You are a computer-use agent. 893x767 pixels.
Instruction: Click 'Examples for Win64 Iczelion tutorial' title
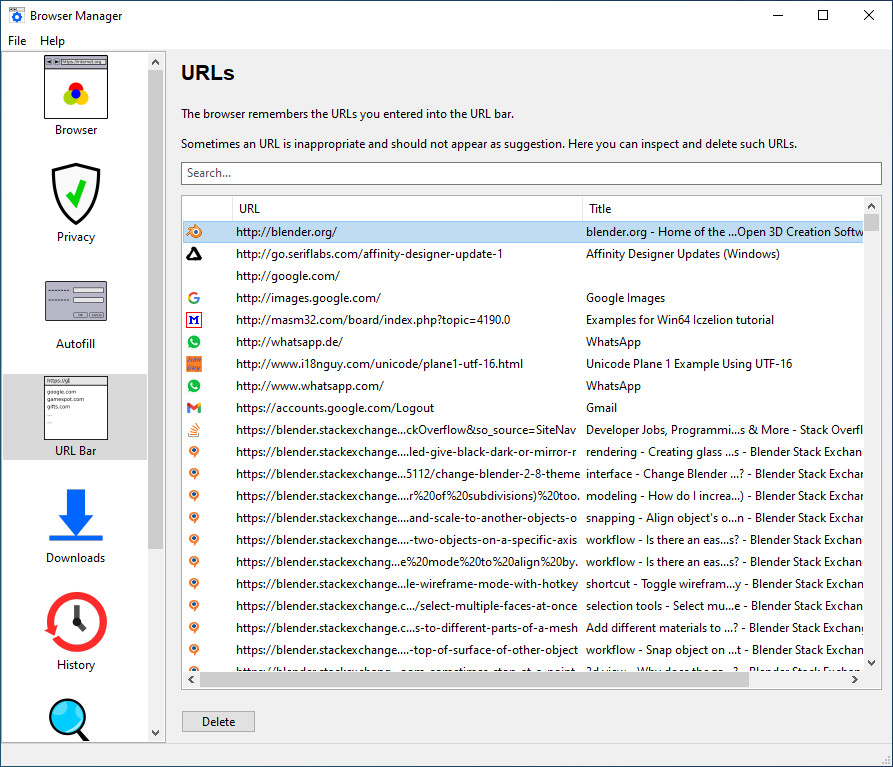(x=679, y=320)
